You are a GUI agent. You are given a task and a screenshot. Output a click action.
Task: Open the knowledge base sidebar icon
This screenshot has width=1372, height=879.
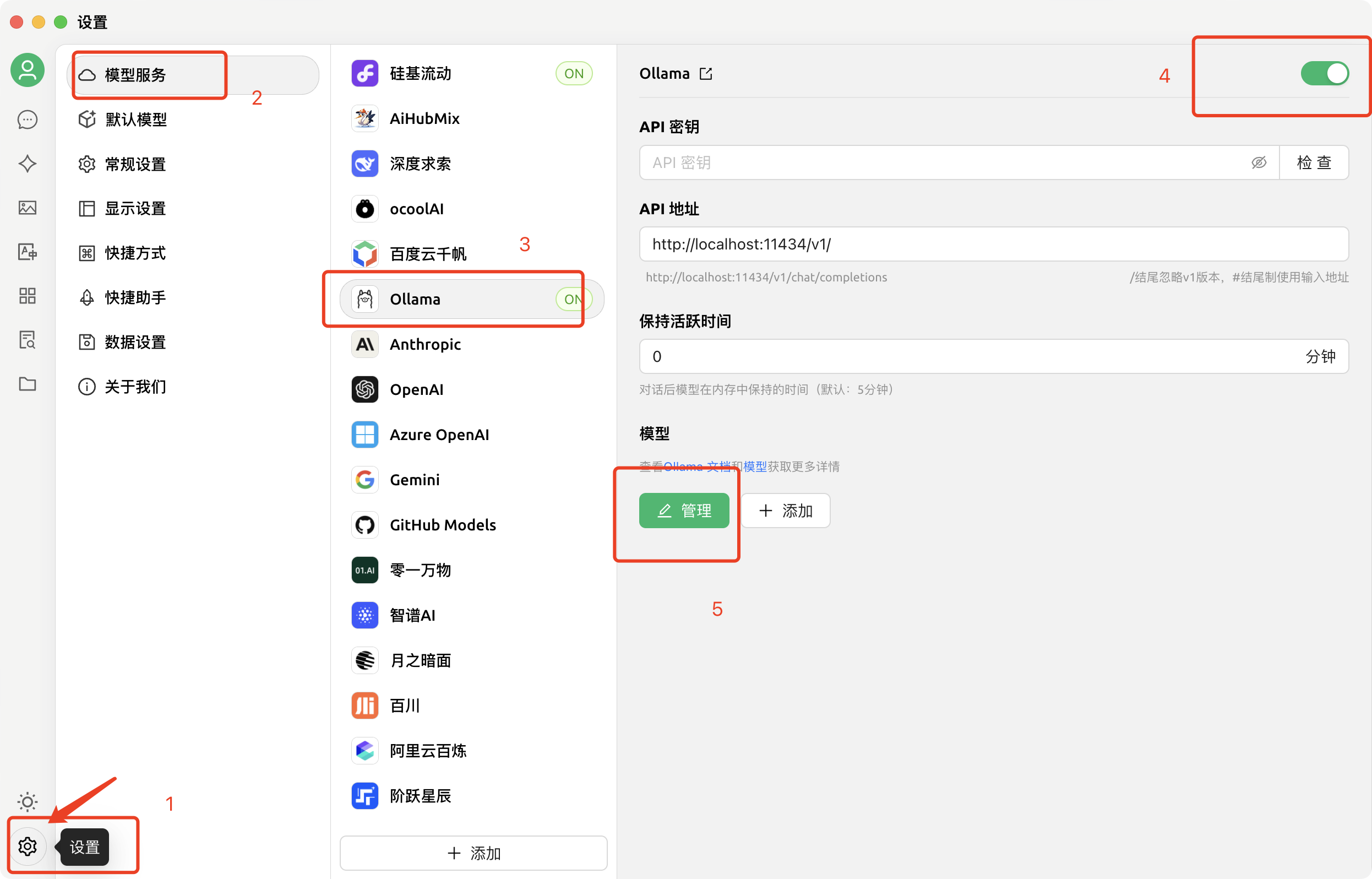pos(28,340)
